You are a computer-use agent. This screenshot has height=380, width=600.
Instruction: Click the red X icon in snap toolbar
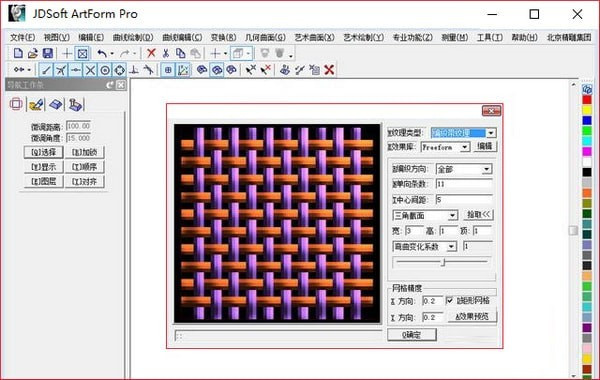click(329, 70)
